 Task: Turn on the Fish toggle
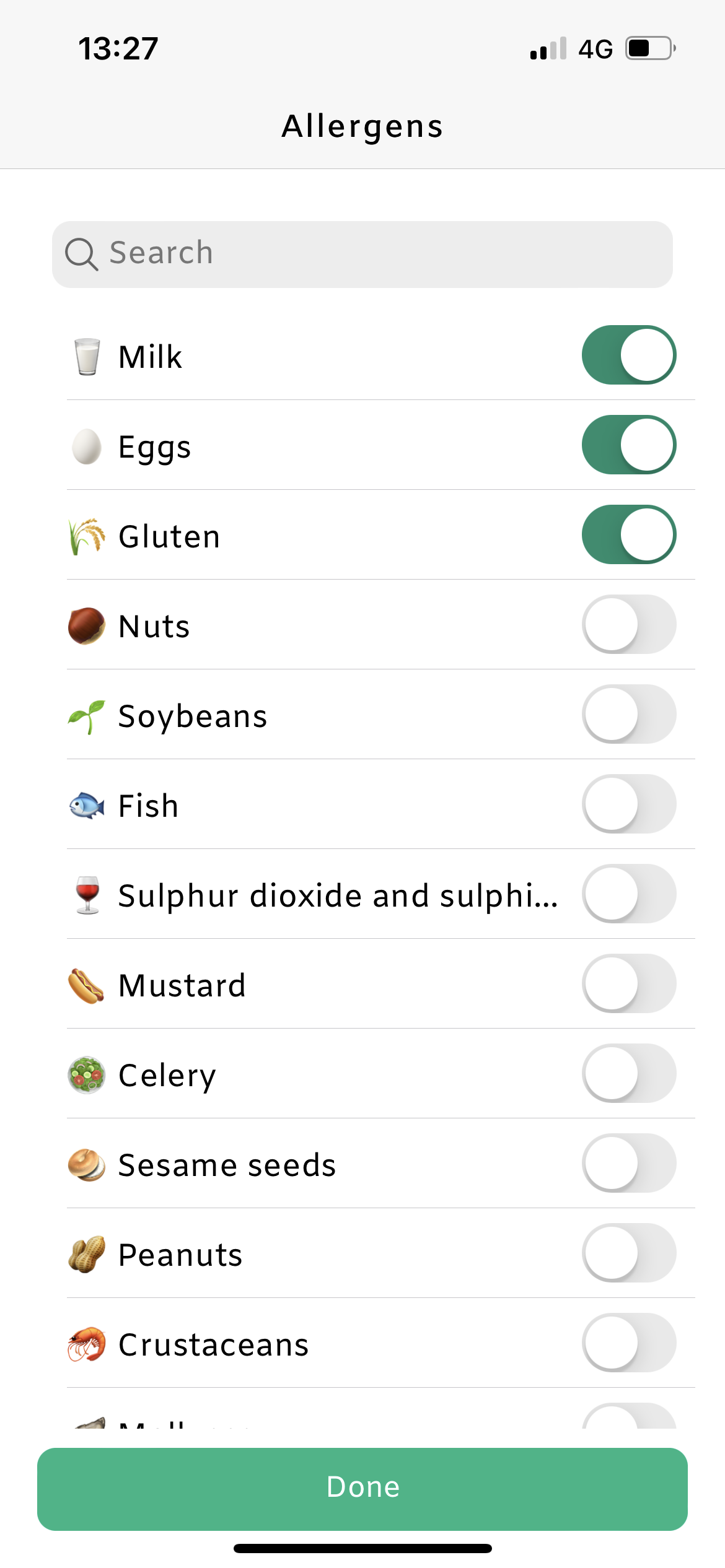629,804
